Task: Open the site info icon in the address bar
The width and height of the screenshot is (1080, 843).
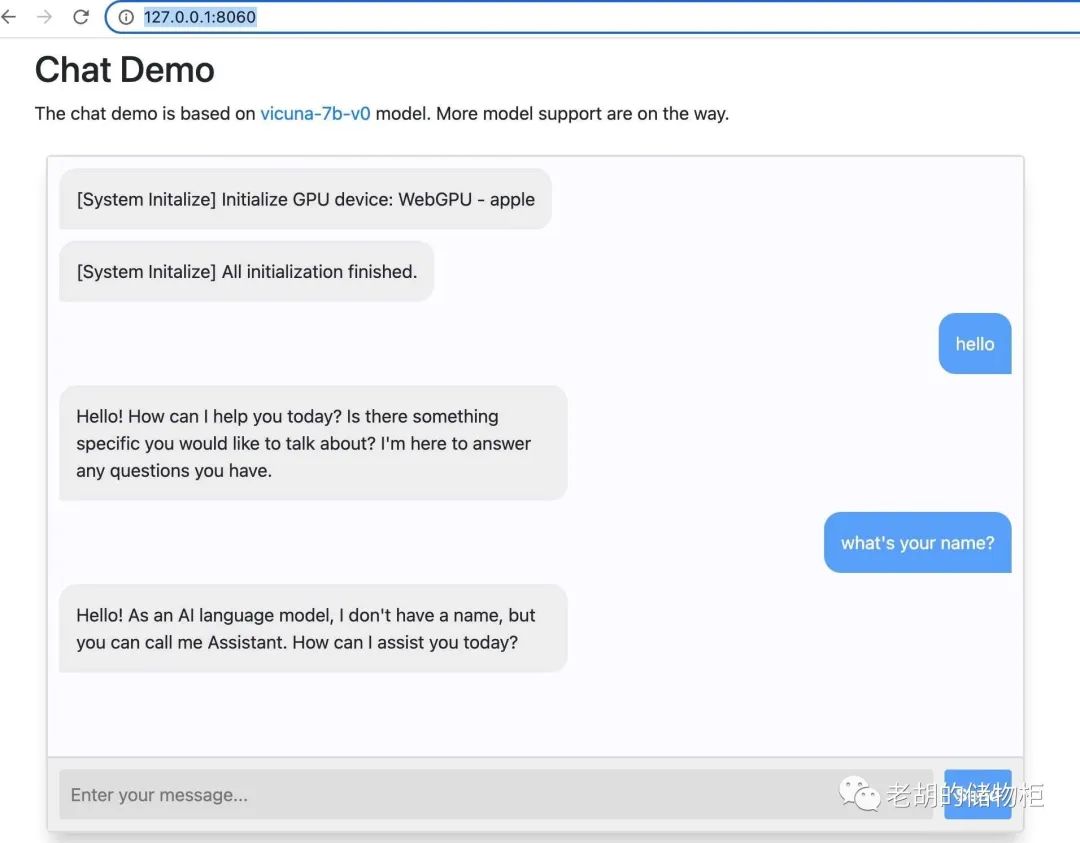Action: [x=126, y=17]
